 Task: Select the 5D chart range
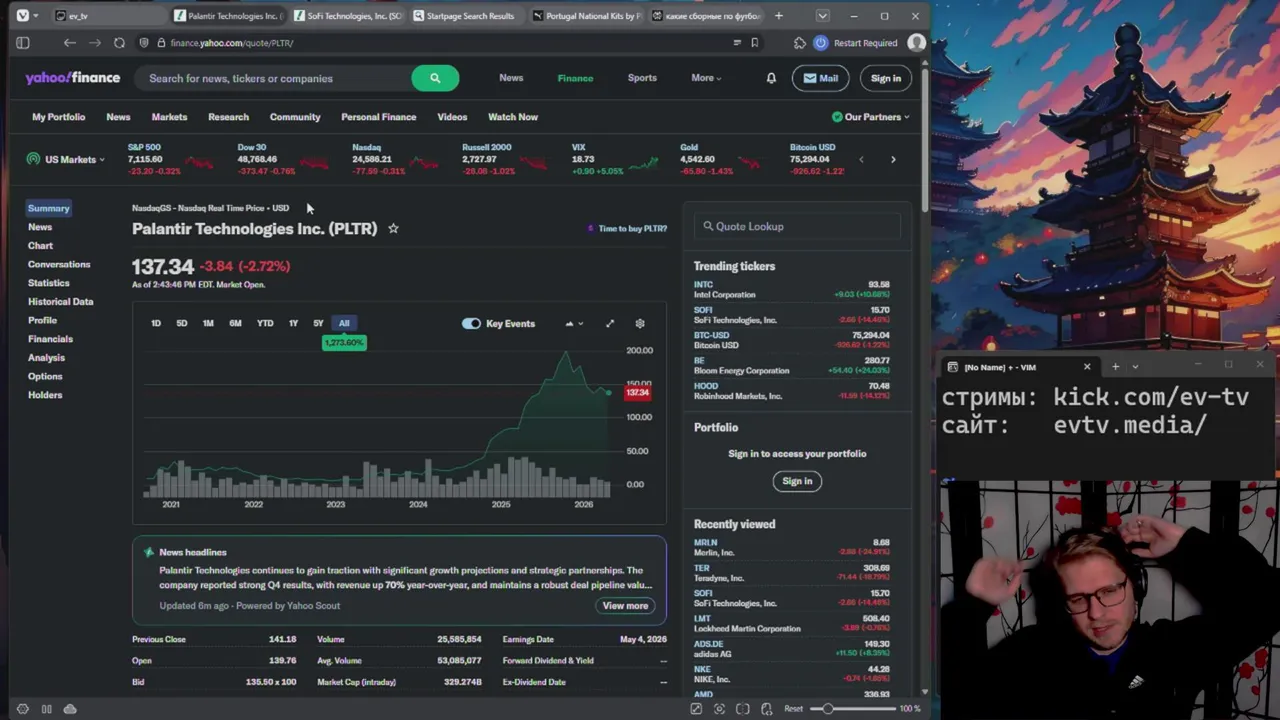point(182,323)
